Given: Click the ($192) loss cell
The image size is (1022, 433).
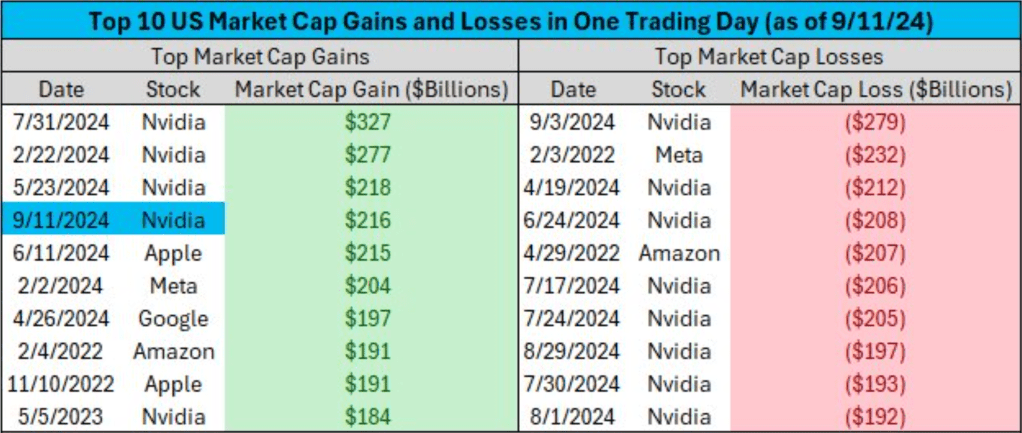Looking at the screenshot, I should [x=875, y=416].
